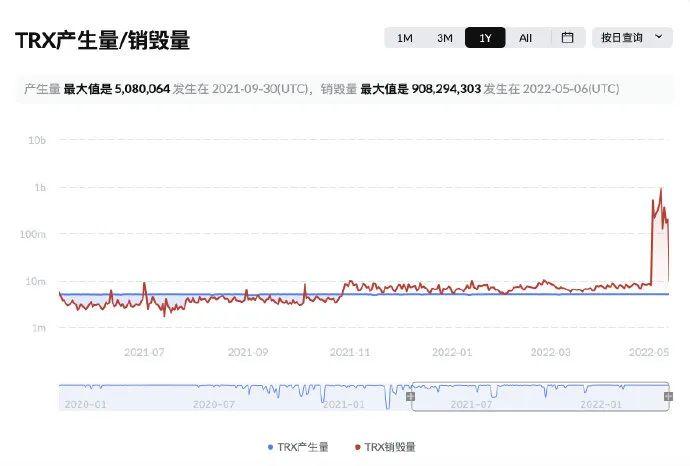Image resolution: width=690 pixels, height=466 pixels.
Task: Click the red burn spike peak in 2022-05
Action: point(661,189)
